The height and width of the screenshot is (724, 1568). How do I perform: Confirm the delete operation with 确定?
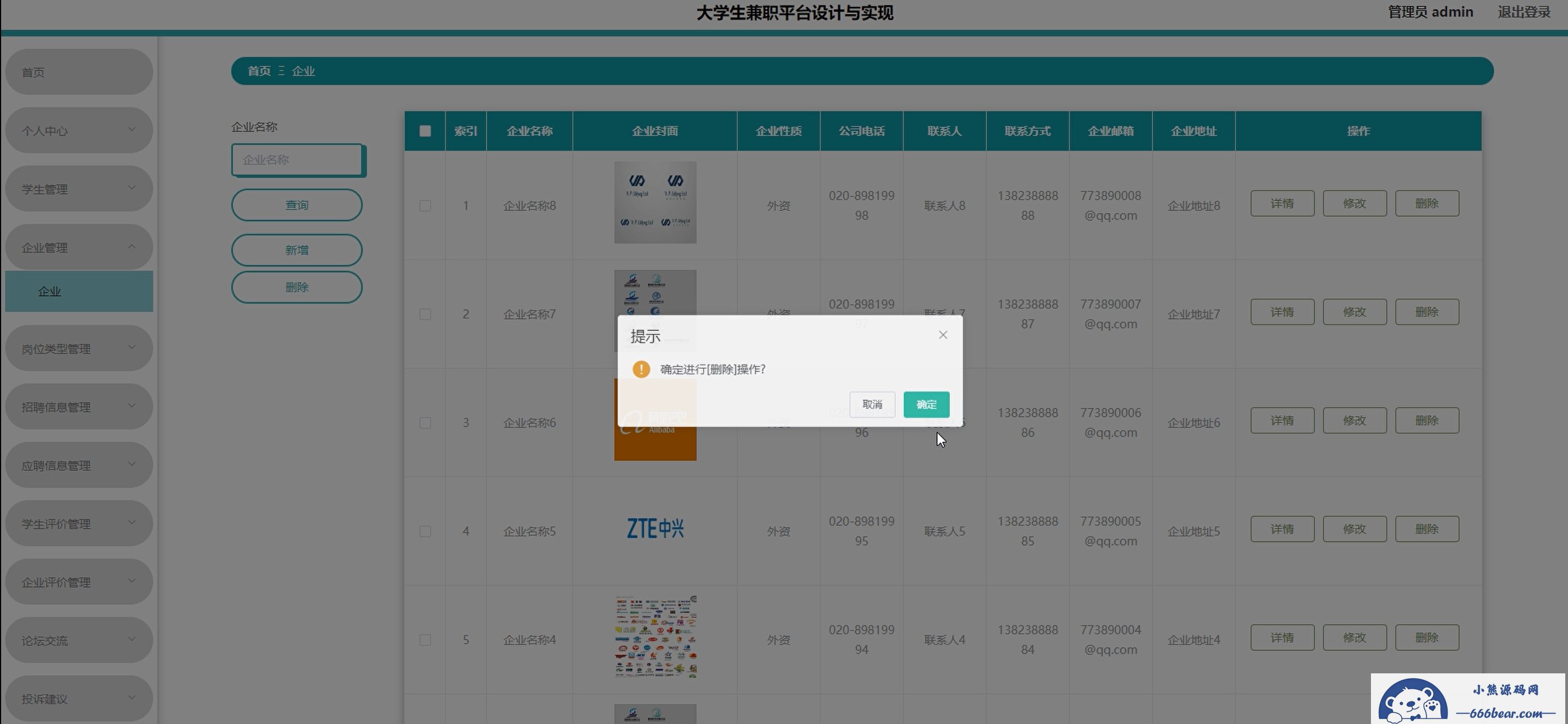[926, 404]
